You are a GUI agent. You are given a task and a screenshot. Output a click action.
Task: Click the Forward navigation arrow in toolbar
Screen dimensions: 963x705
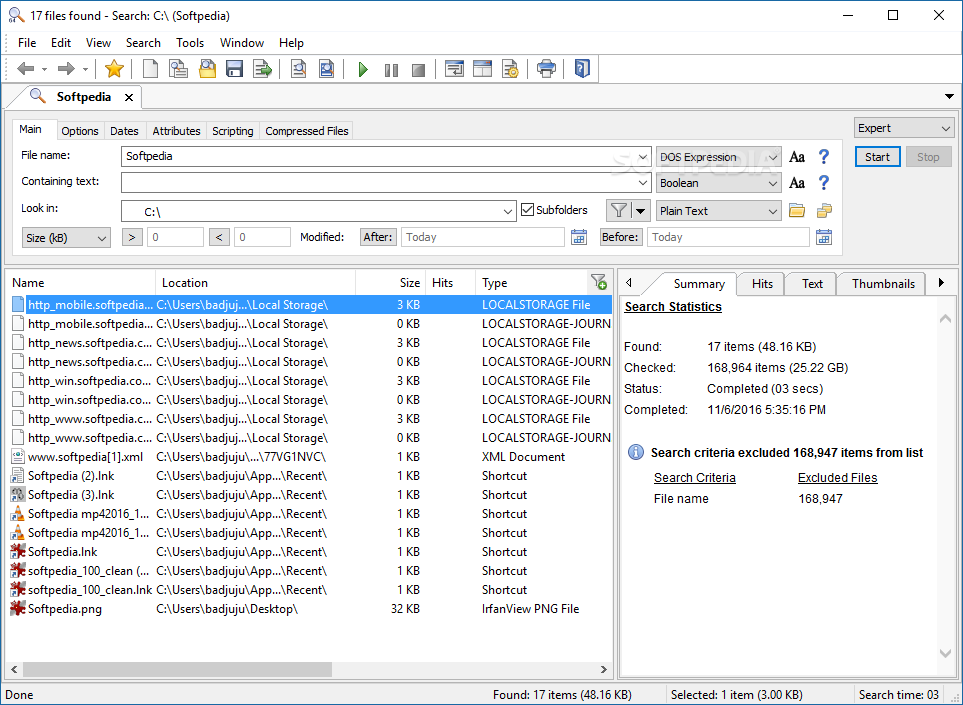(66, 69)
